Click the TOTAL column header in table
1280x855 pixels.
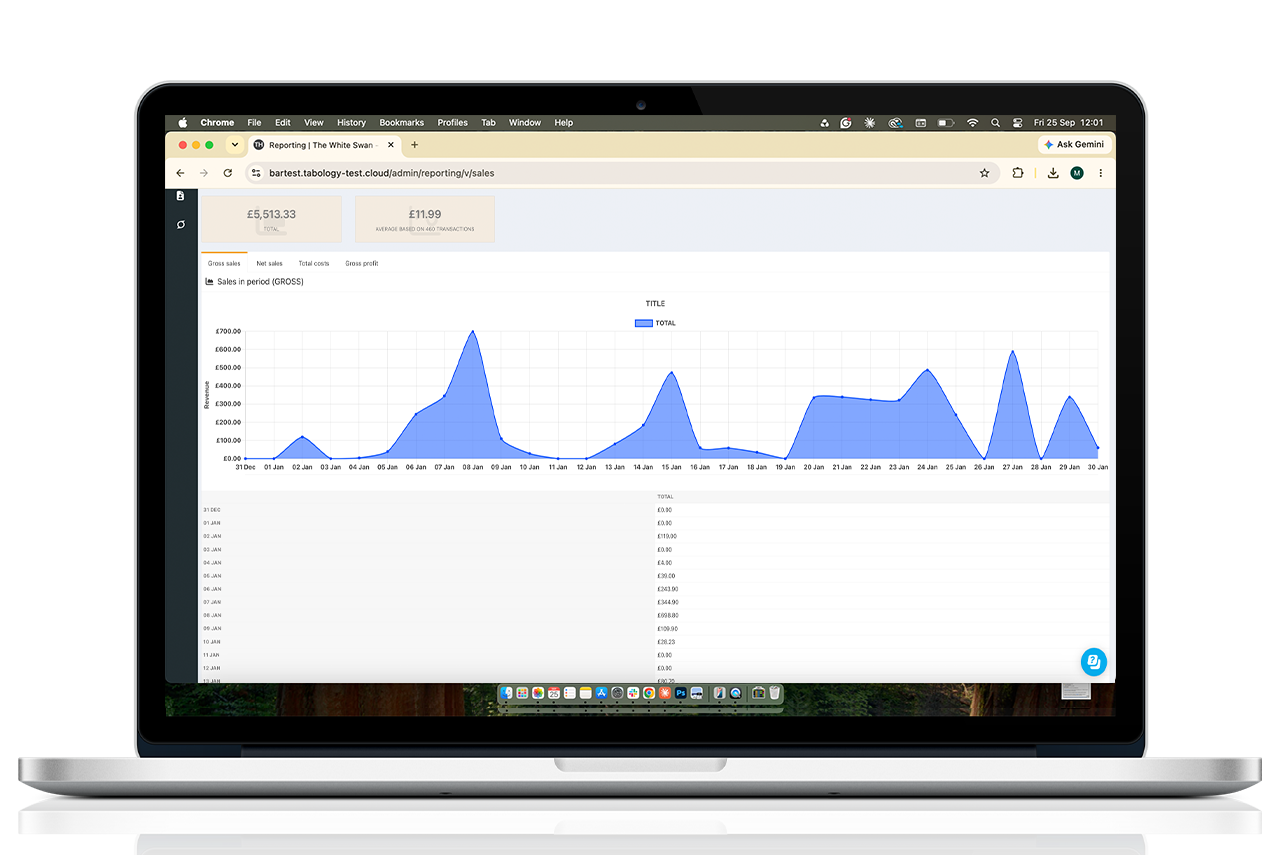(x=665, y=497)
